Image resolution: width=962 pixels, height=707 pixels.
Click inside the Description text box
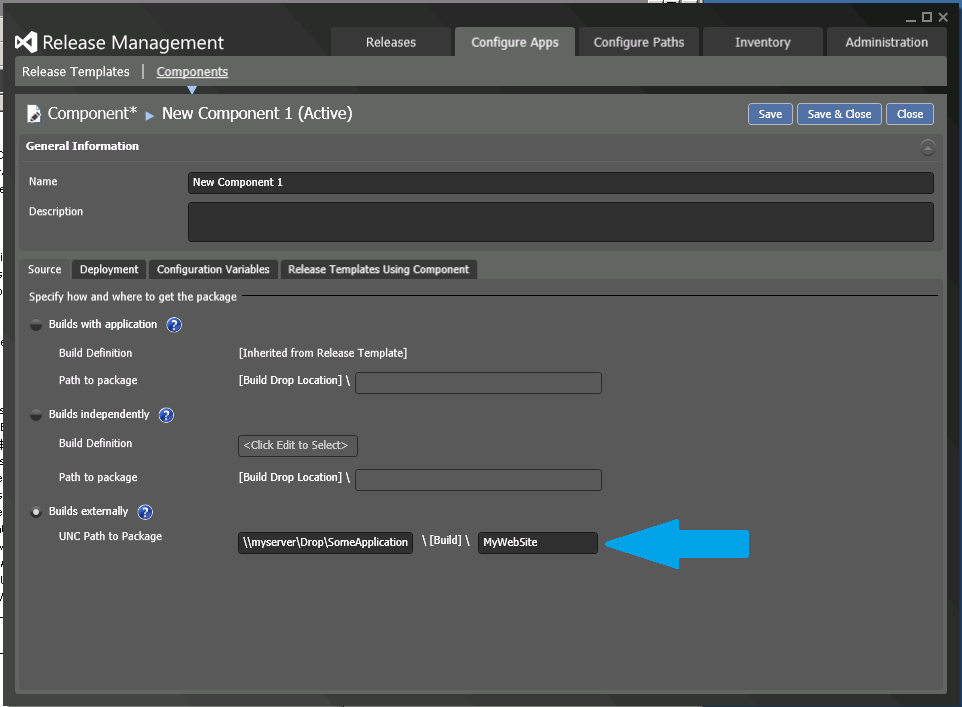click(x=560, y=222)
